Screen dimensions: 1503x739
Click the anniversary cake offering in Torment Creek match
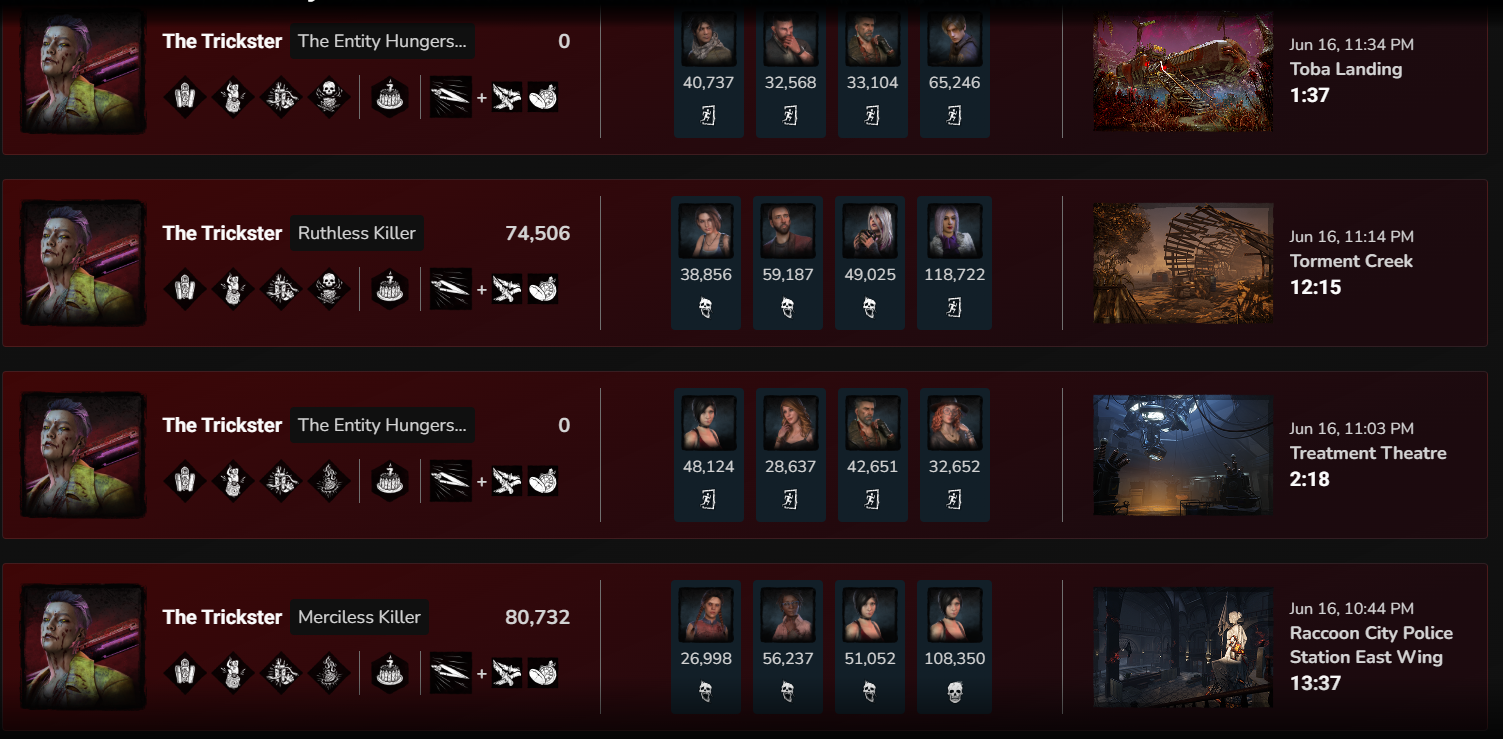(x=390, y=290)
